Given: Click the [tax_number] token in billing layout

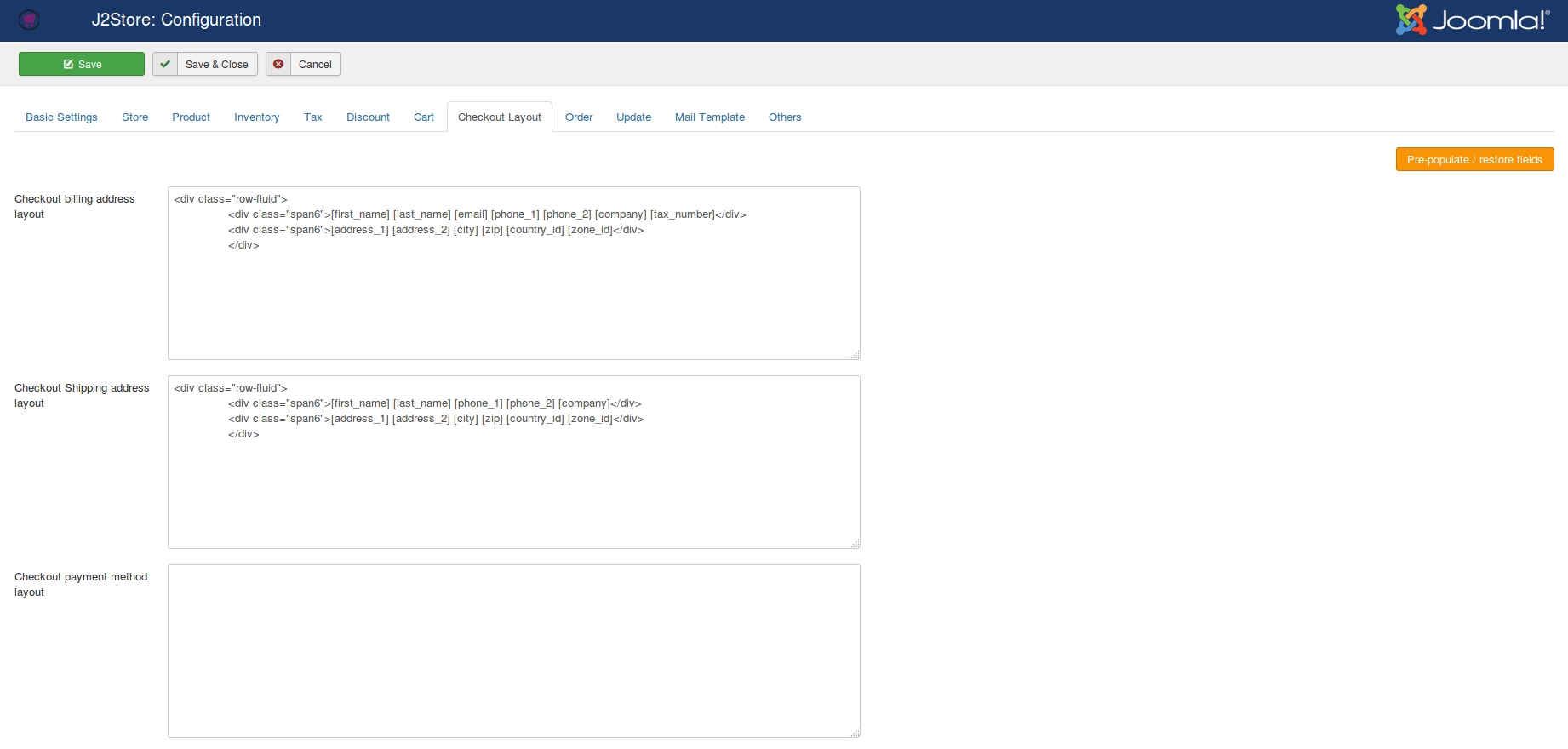Looking at the screenshot, I should [682, 214].
